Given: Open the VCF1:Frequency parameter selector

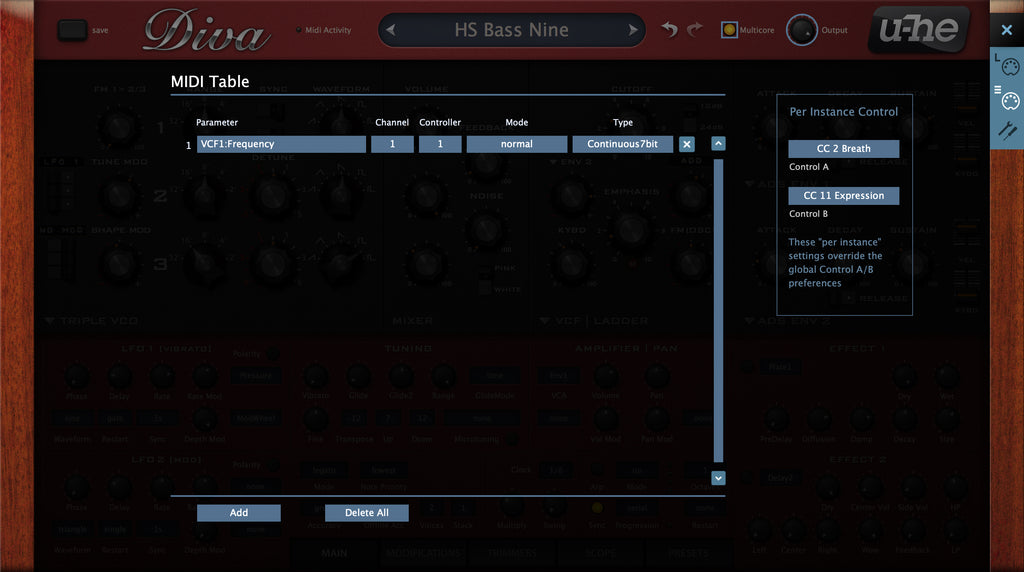Looking at the screenshot, I should tap(281, 144).
